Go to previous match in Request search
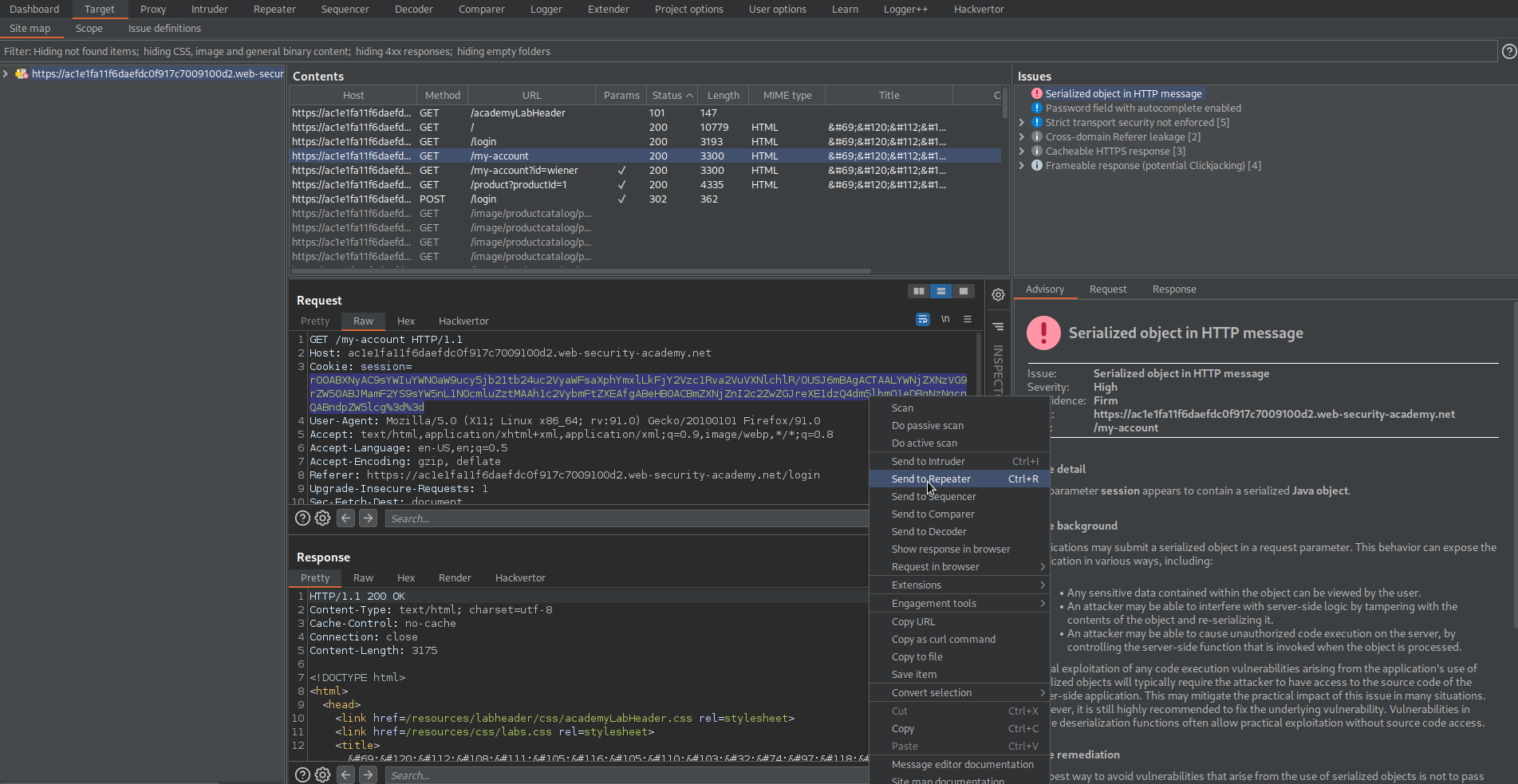The height and width of the screenshot is (784, 1518). tap(345, 518)
